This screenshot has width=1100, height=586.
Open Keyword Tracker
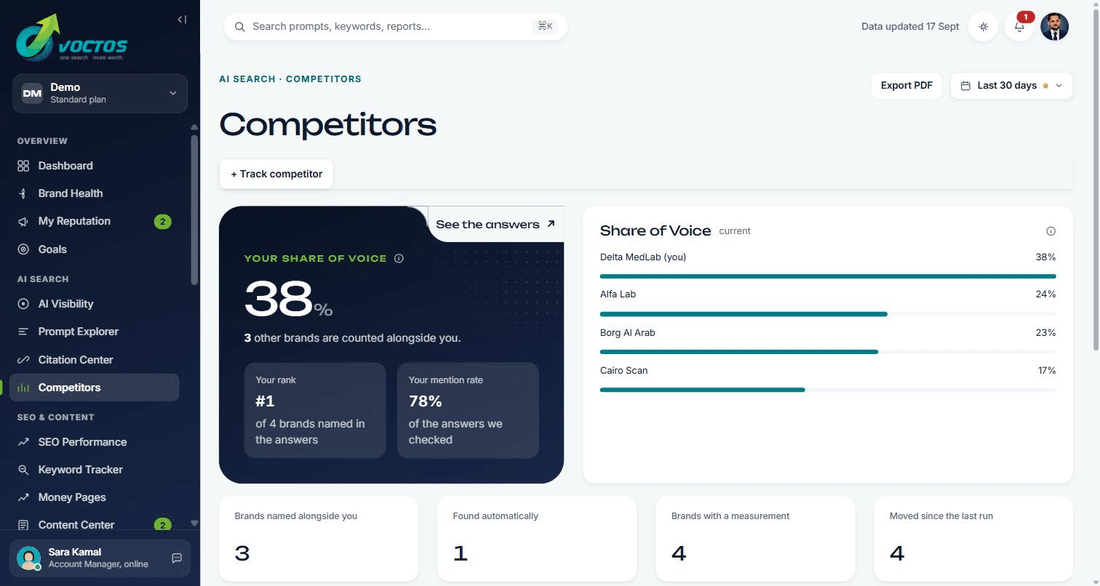pos(94,470)
